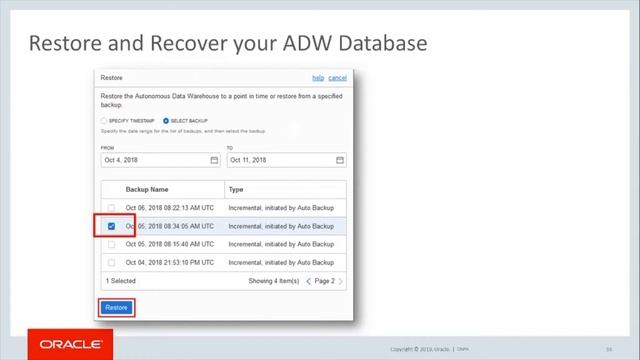
Task: Click the Restore button
Action: [116, 308]
